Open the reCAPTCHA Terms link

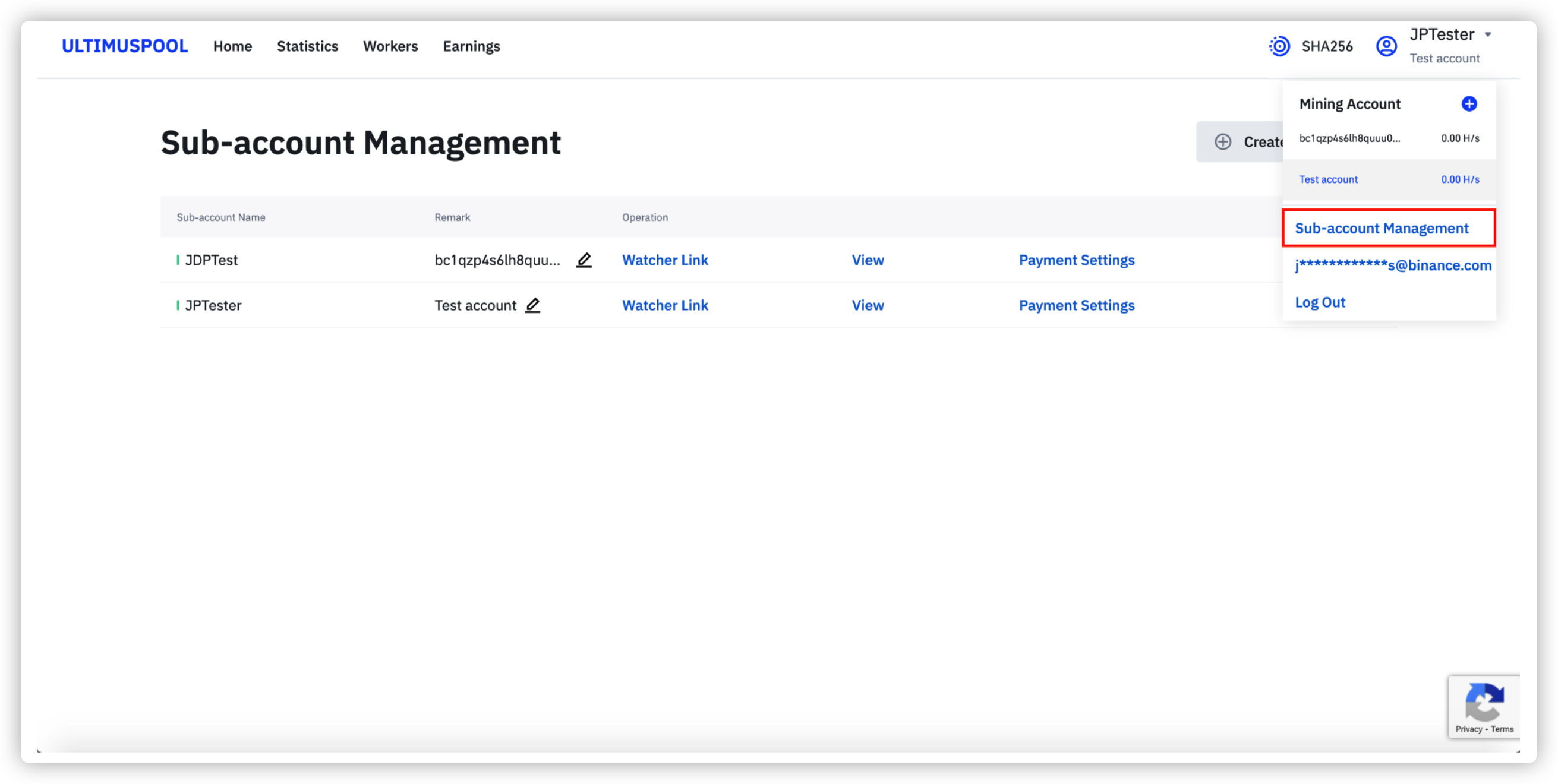point(1502,729)
